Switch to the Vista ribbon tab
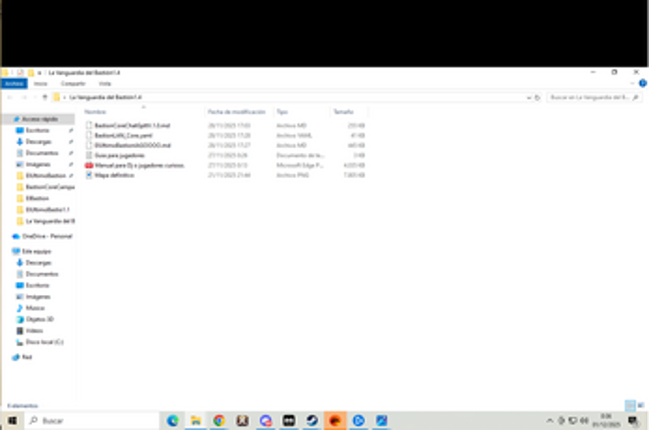This screenshot has height=430, width=649. tap(104, 84)
